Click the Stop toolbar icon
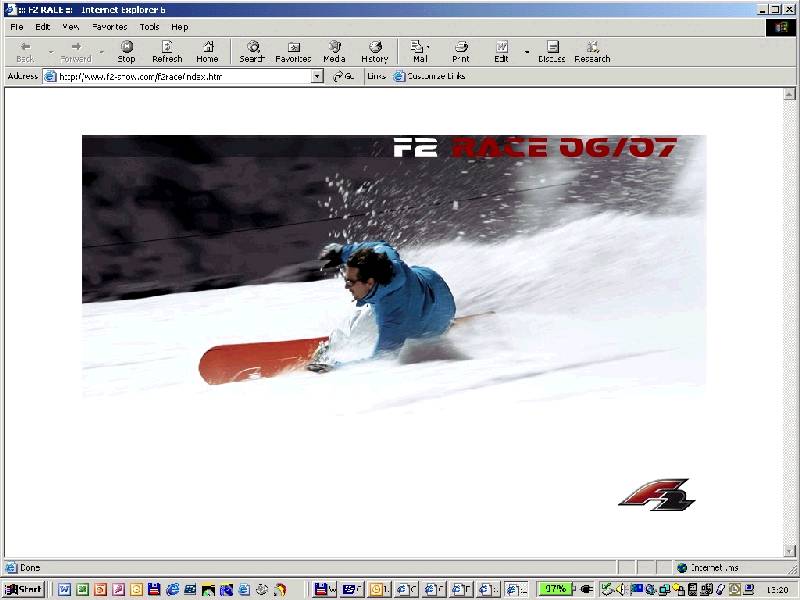The image size is (800, 600). point(127,51)
